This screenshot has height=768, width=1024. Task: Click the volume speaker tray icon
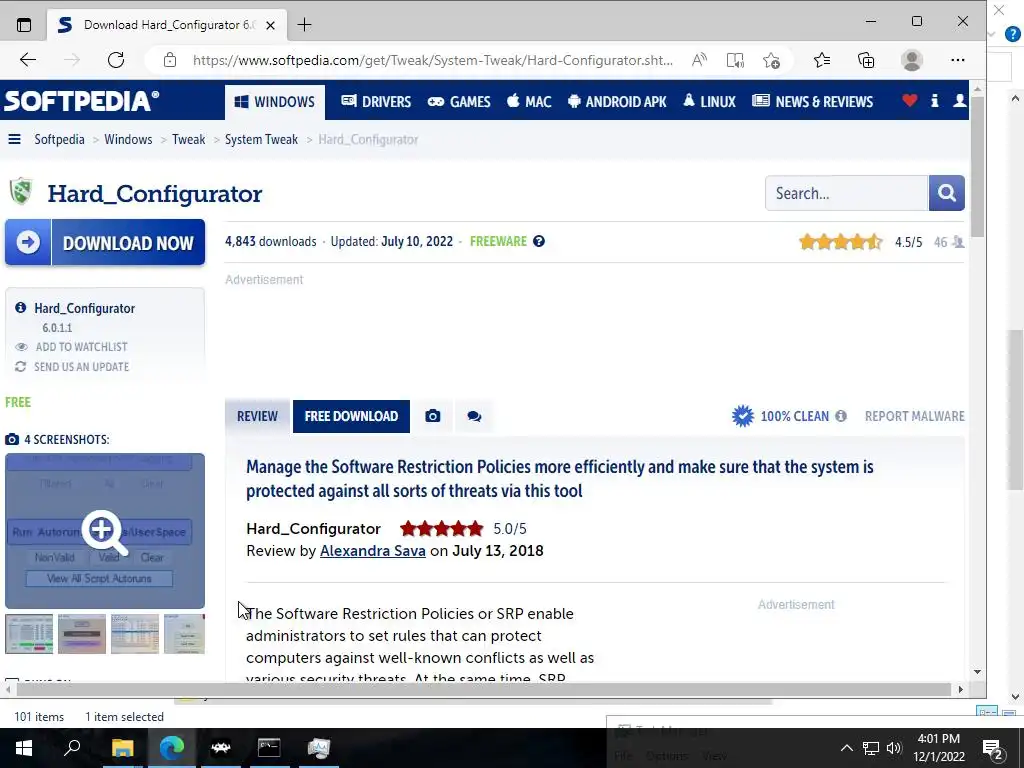(894, 748)
